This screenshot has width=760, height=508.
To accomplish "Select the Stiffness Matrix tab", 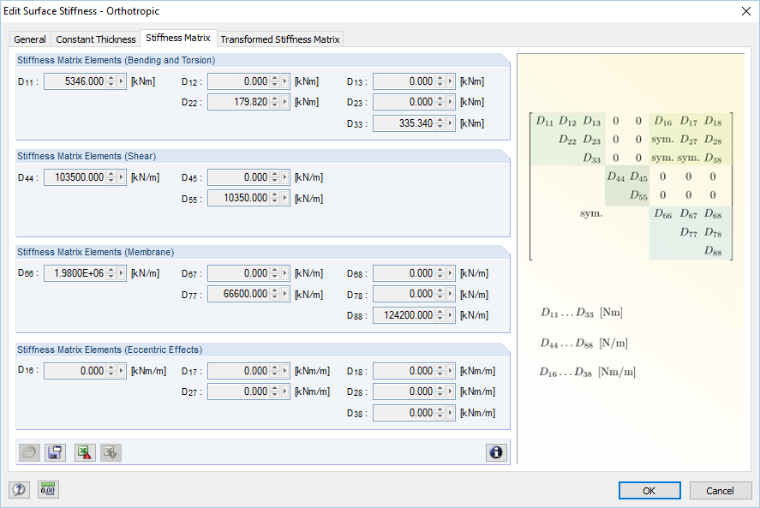I will [x=178, y=38].
